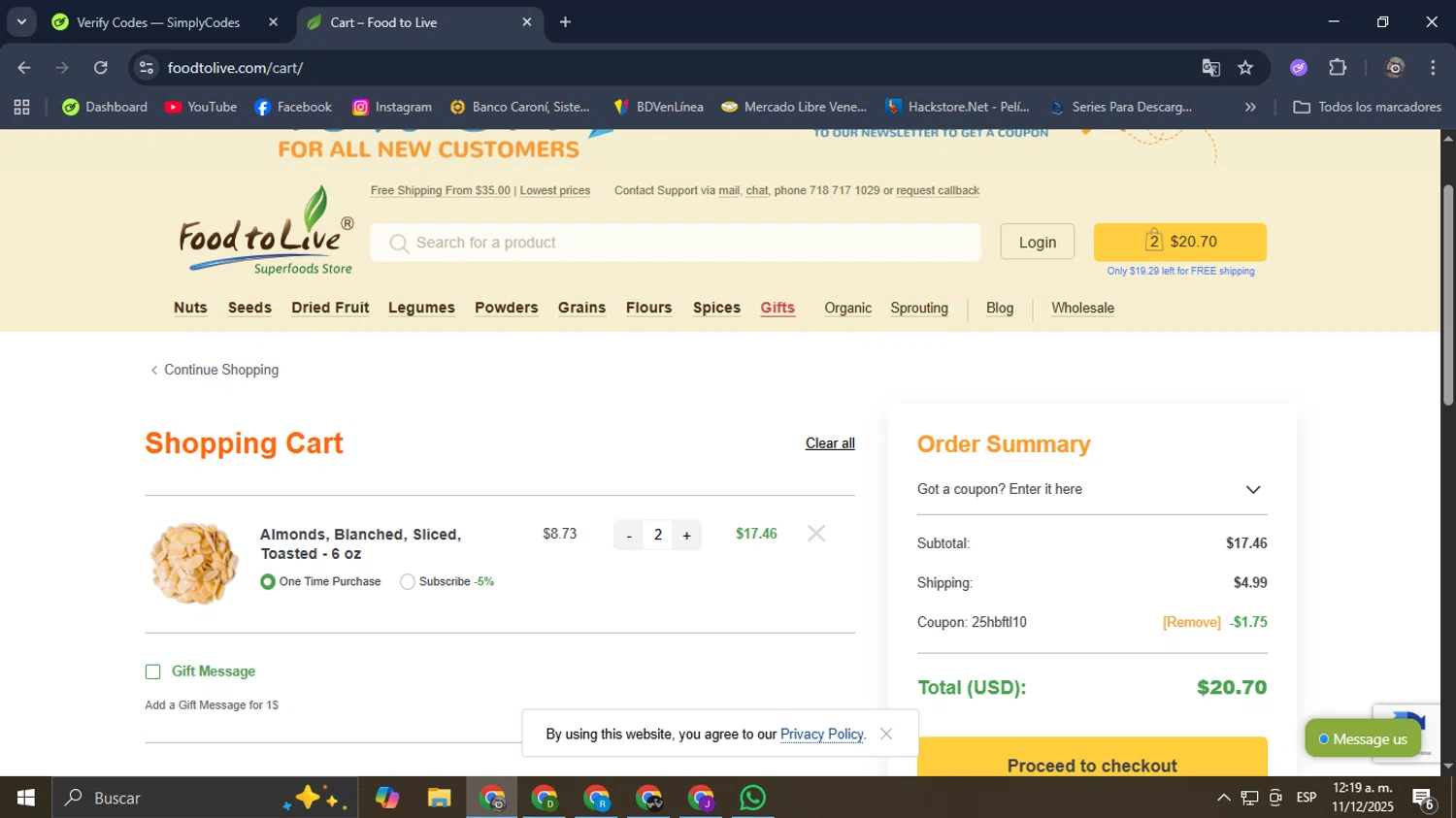Open the YouTube bookmark
Screen dimensions: 1456x818
(201, 107)
